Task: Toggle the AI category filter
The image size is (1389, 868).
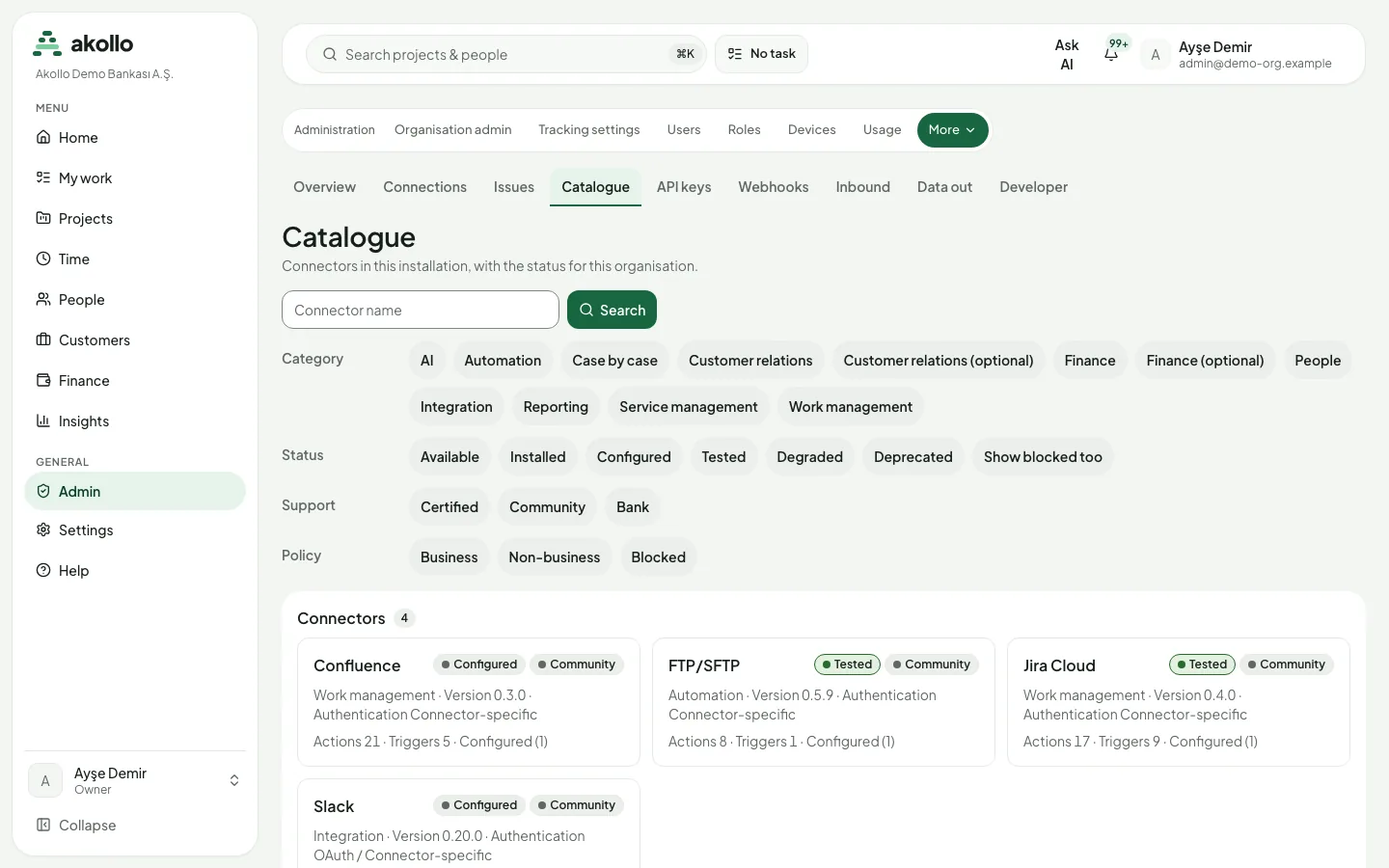Action: pos(427,361)
